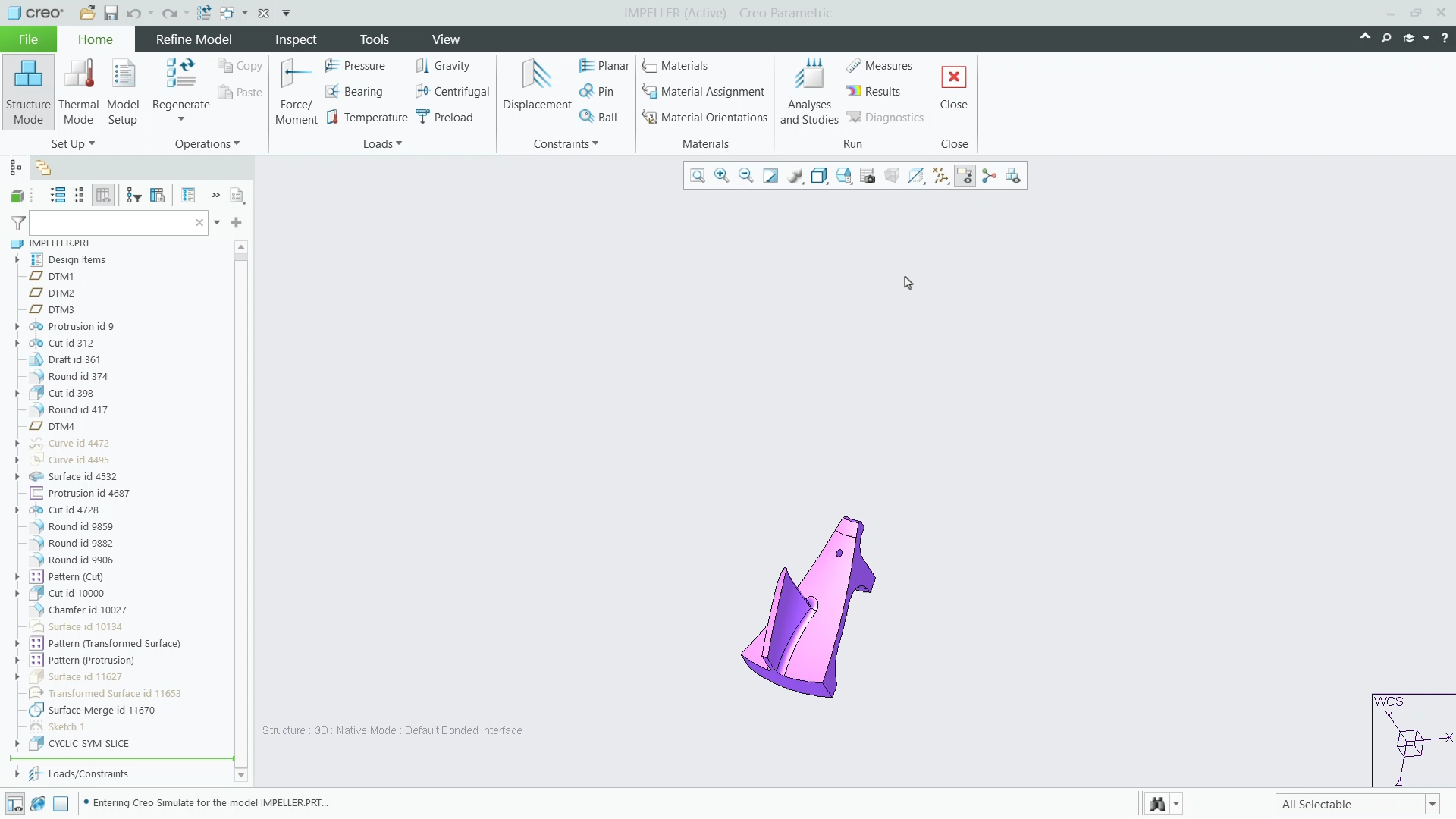Image resolution: width=1456 pixels, height=819 pixels.
Task: Switch to the layer tree tab icon
Action: coord(43,168)
